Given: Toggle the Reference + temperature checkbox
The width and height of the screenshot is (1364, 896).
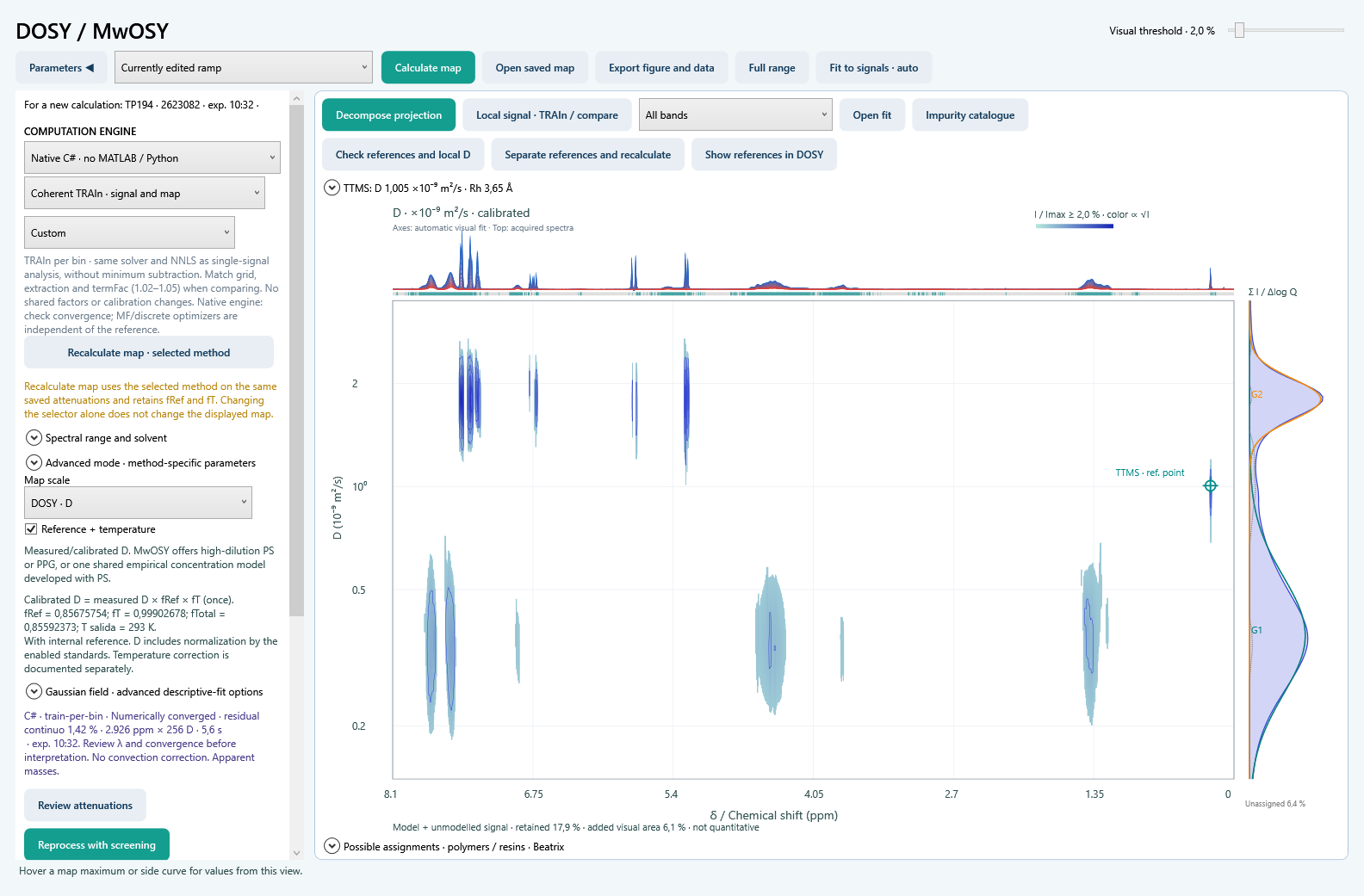Looking at the screenshot, I should (31, 529).
